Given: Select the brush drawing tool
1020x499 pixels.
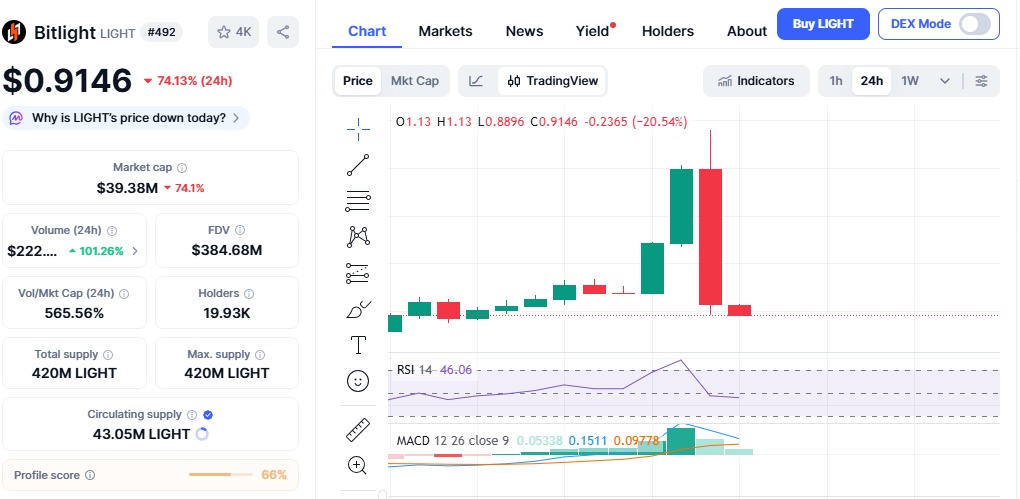Looking at the screenshot, I should pos(358,310).
